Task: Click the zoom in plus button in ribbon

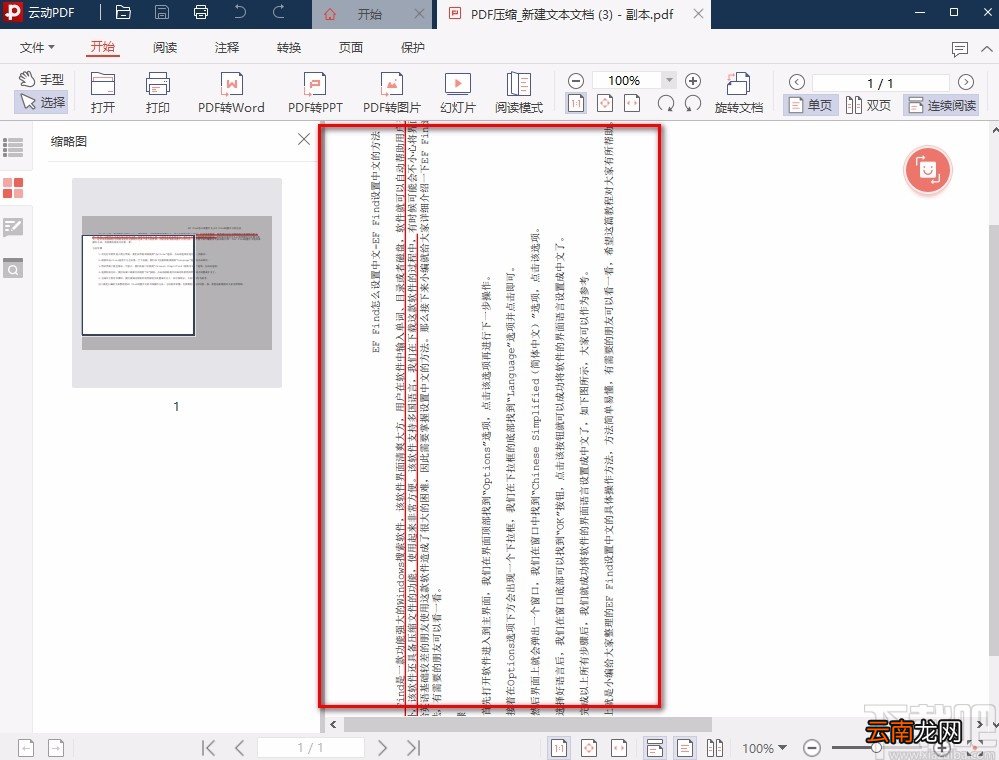Action: pos(693,81)
